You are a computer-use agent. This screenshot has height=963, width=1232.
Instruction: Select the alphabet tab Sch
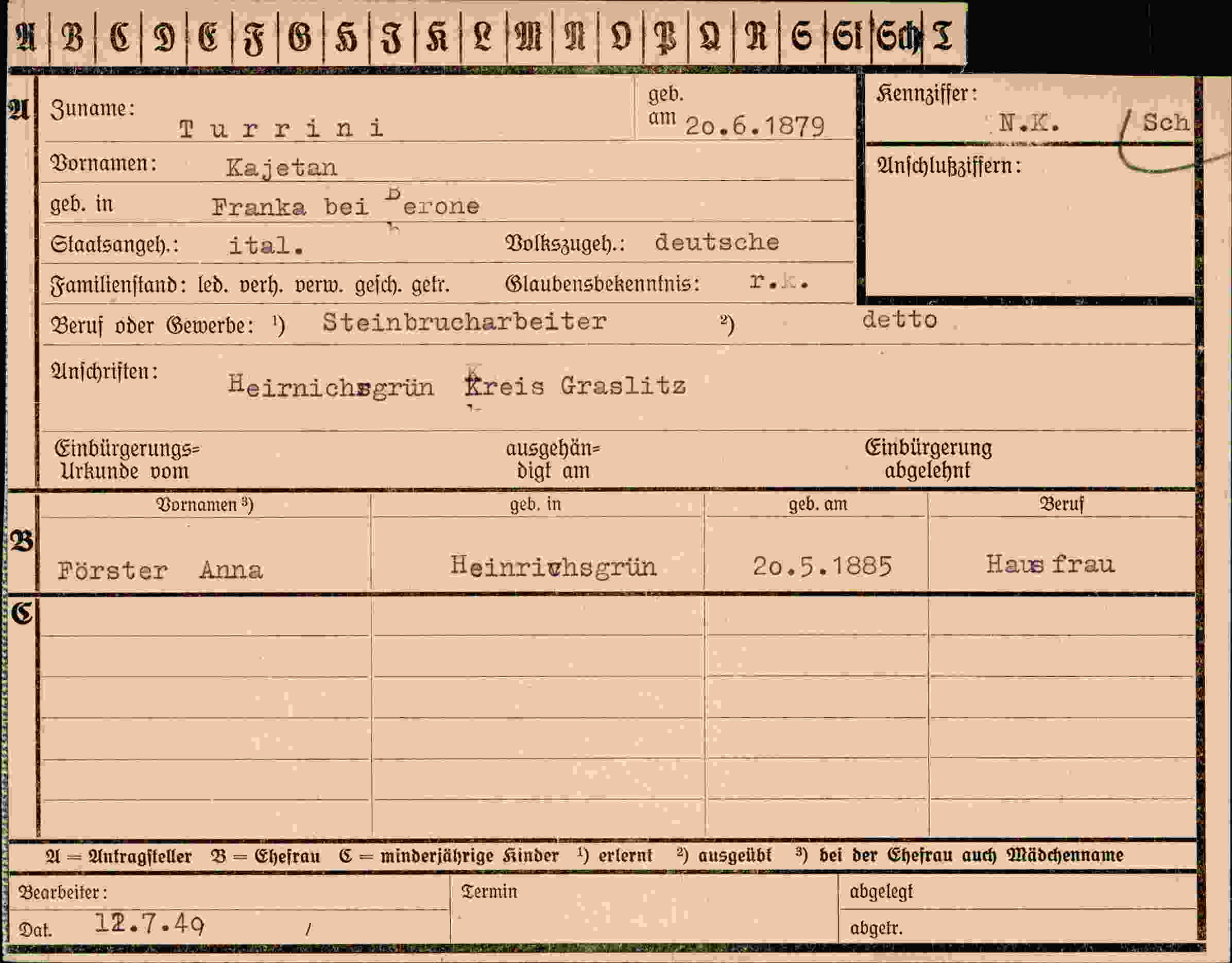coord(899,37)
